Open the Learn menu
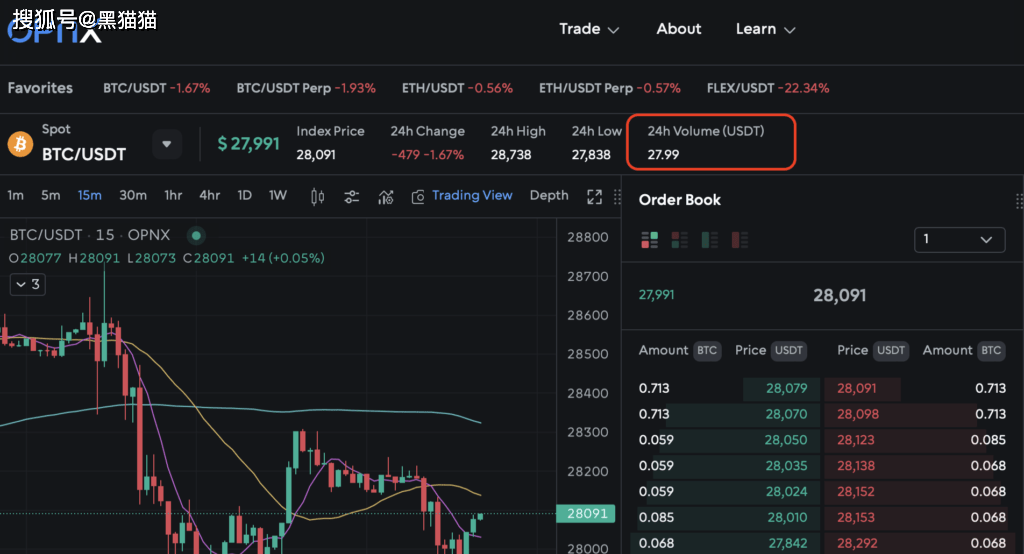 click(765, 29)
